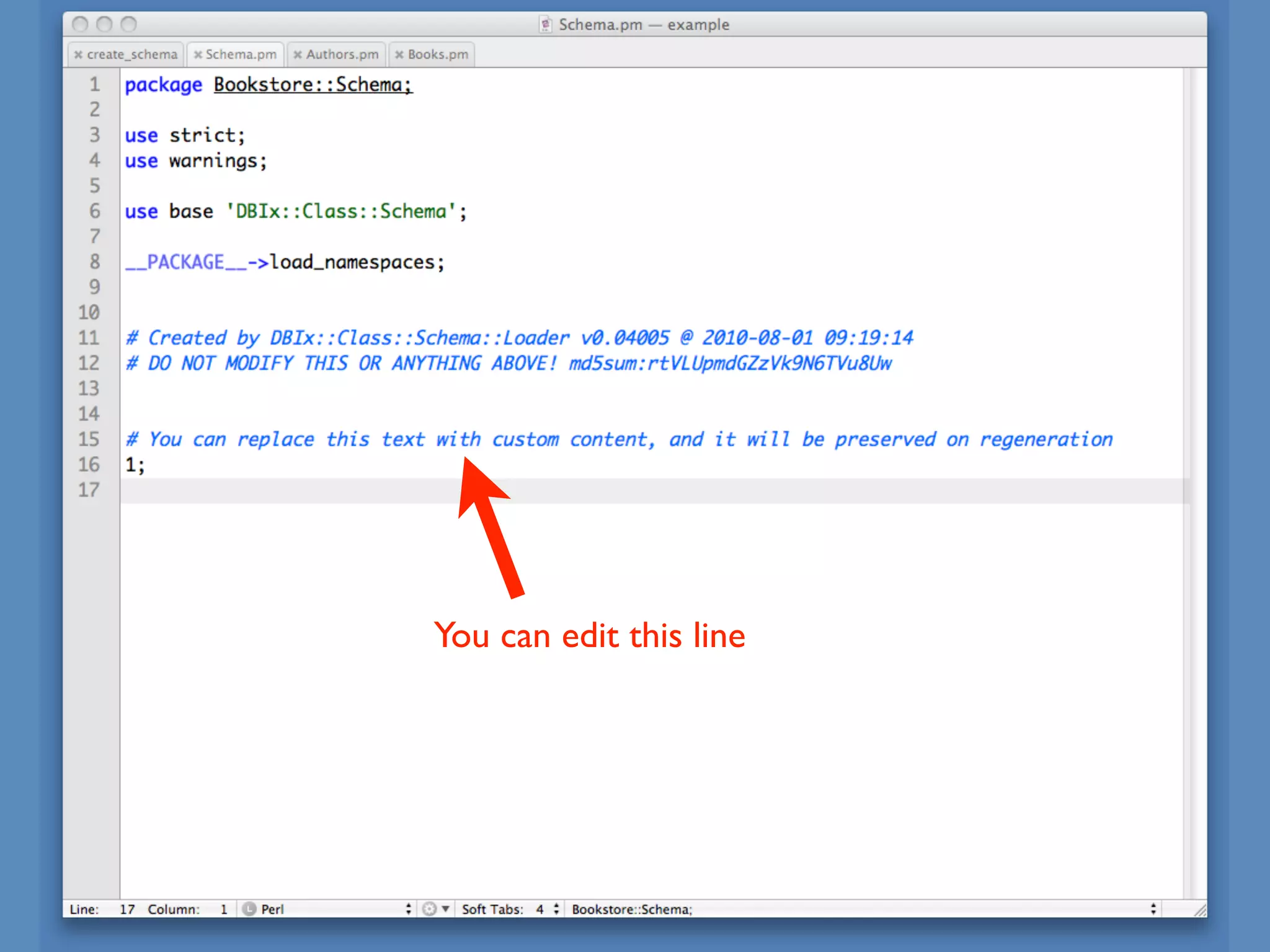Click the Line number field in status bar

127,909
